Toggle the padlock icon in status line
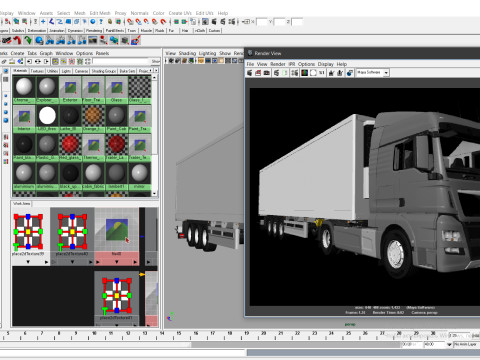Viewport: 480px width, 360px height. 110,22
